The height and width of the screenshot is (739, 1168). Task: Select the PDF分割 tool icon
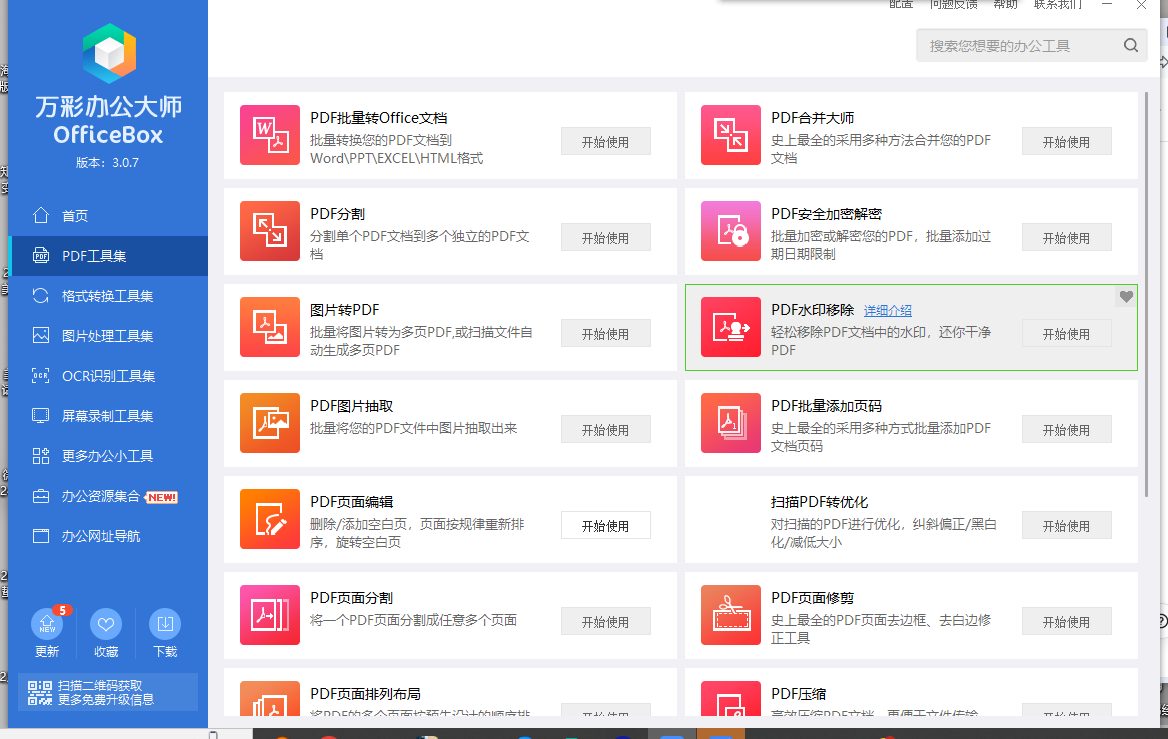(x=270, y=231)
